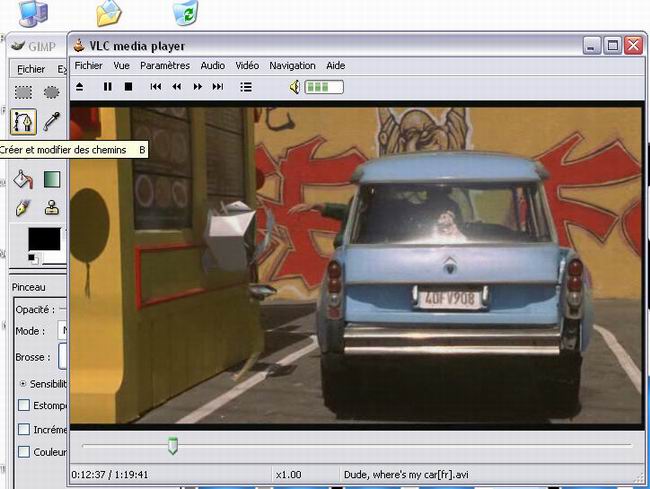Open the Recycle Bin desktop icon
650x489 pixels.
pyautogui.click(x=186, y=12)
